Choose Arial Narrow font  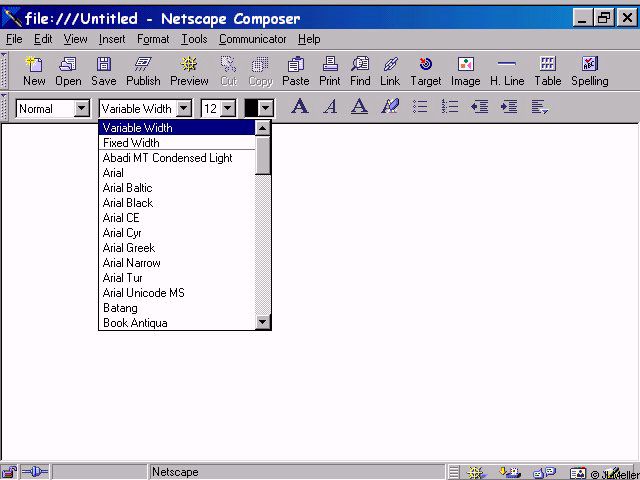[x=177, y=263]
